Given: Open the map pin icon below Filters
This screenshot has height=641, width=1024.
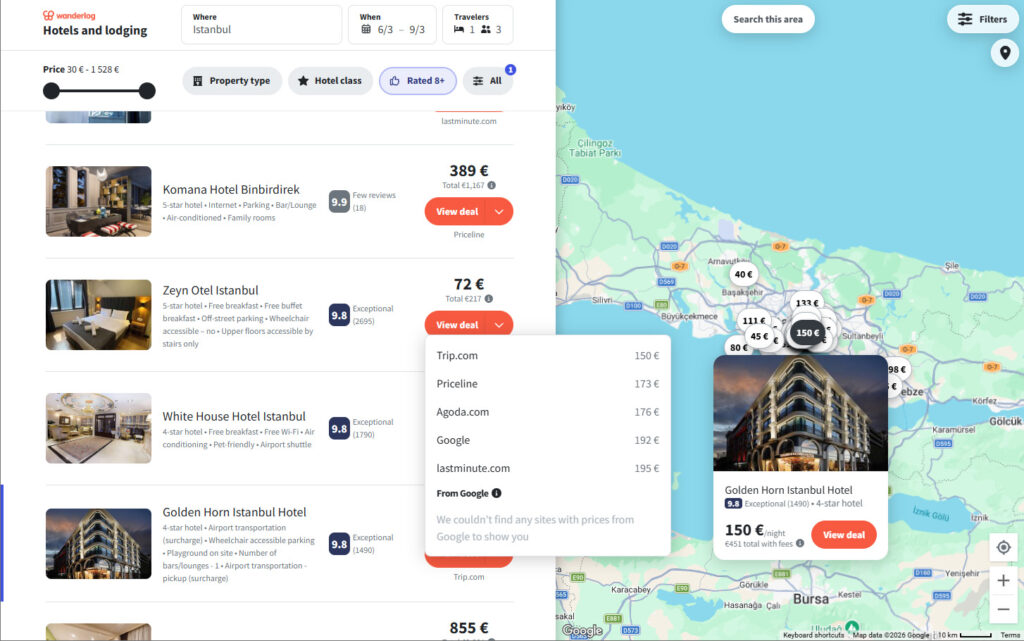Looking at the screenshot, I should pyautogui.click(x=1004, y=52).
